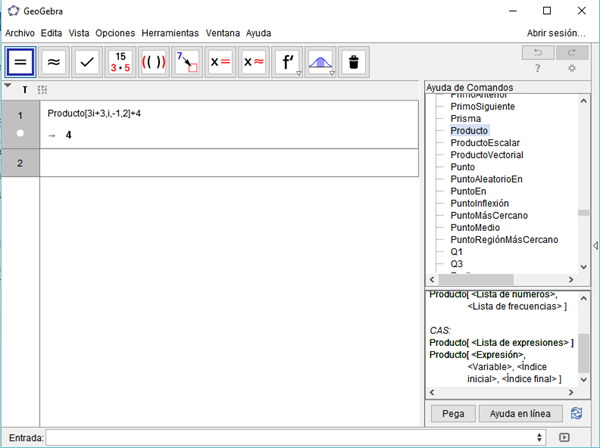
Task: Click the Delete trash can tool
Action: click(x=353, y=62)
